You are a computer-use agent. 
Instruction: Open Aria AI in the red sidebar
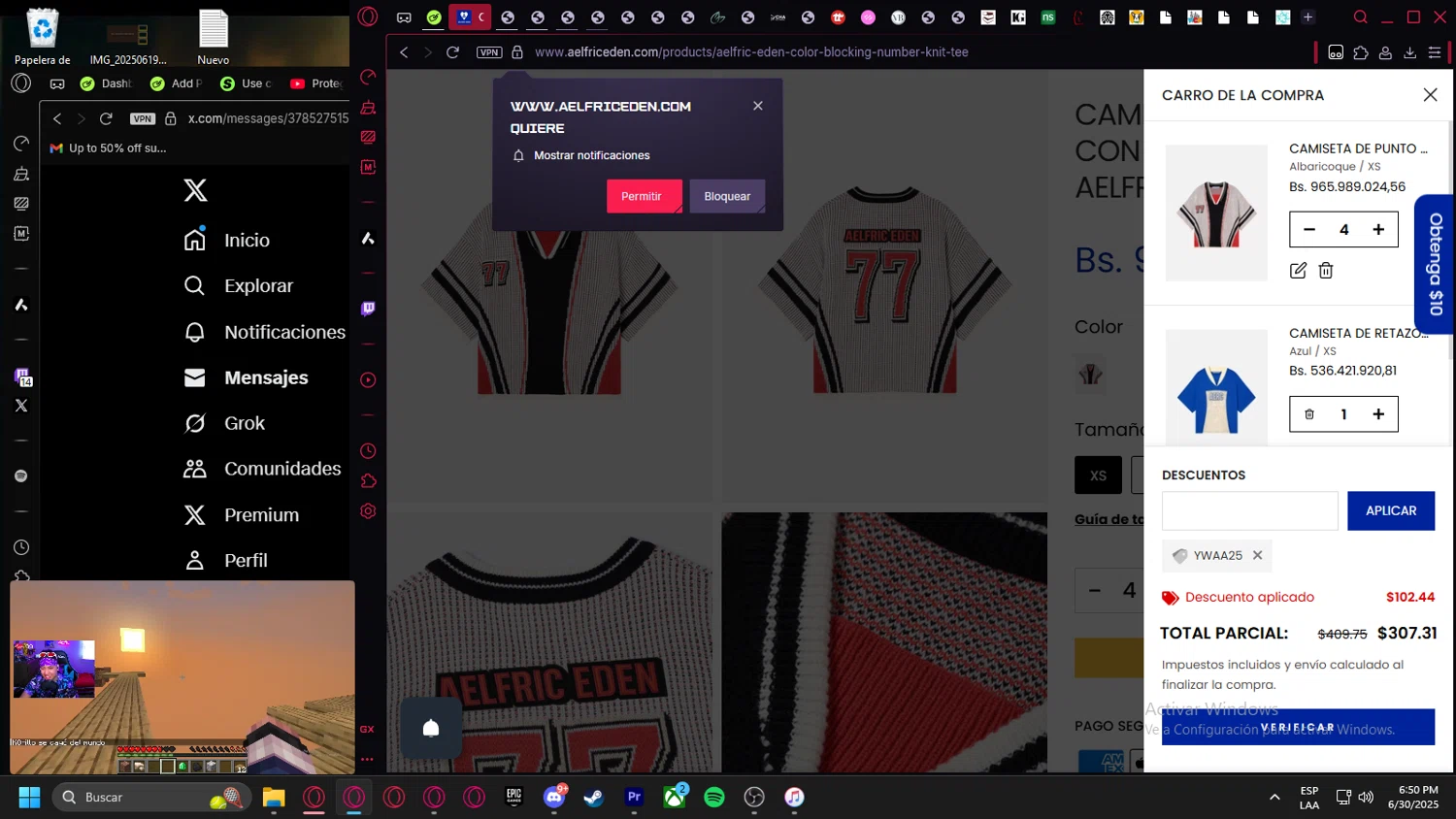point(368,238)
